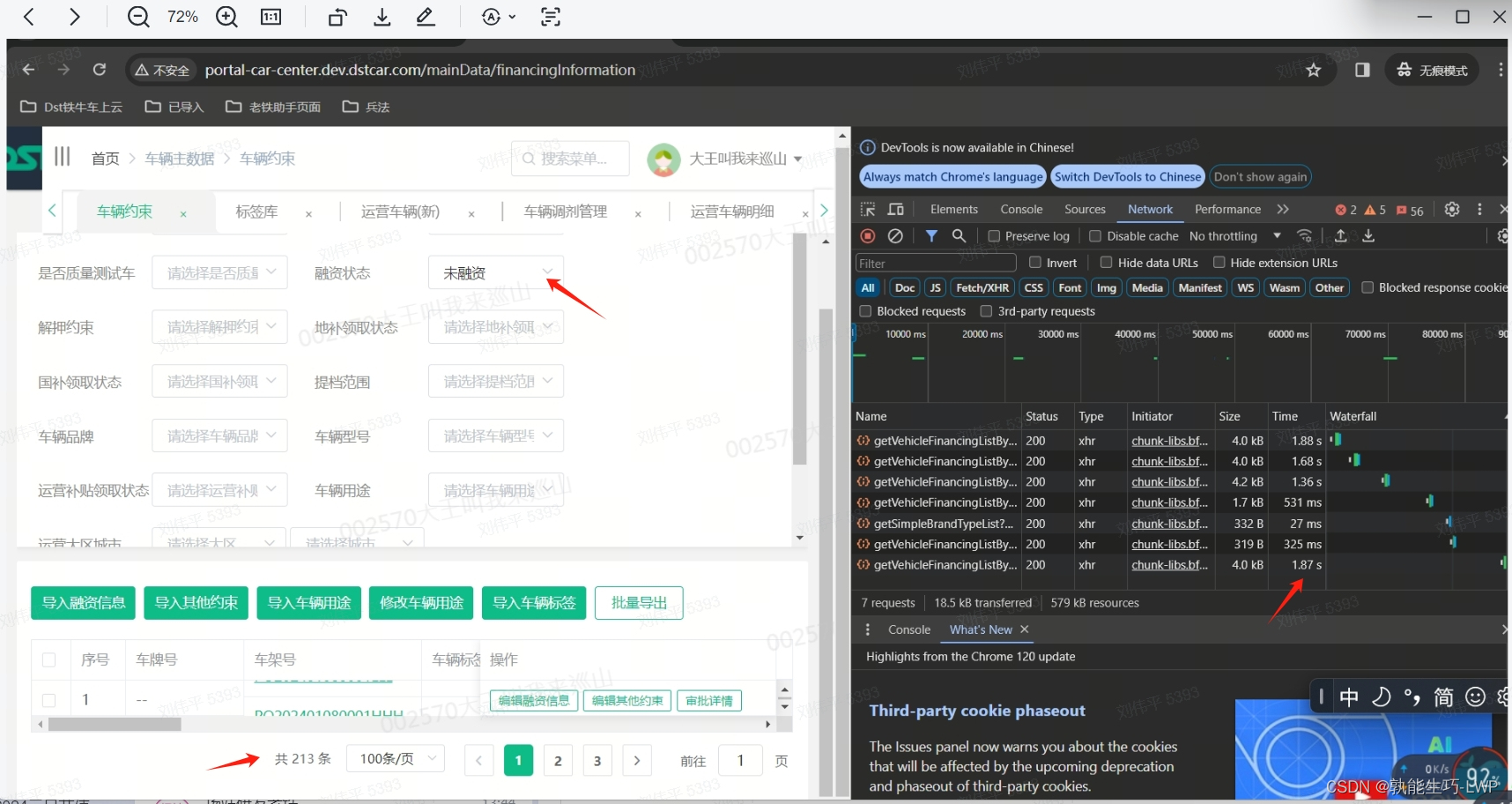
Task: Zoom out the image viewer
Action: pos(138,17)
